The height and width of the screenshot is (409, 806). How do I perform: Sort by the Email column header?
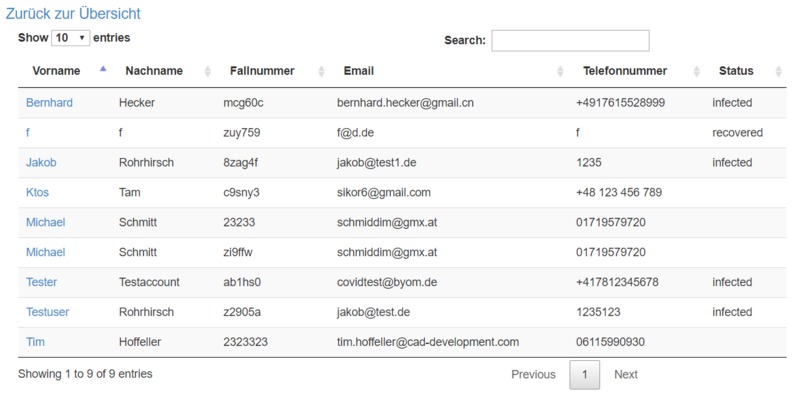point(359,71)
